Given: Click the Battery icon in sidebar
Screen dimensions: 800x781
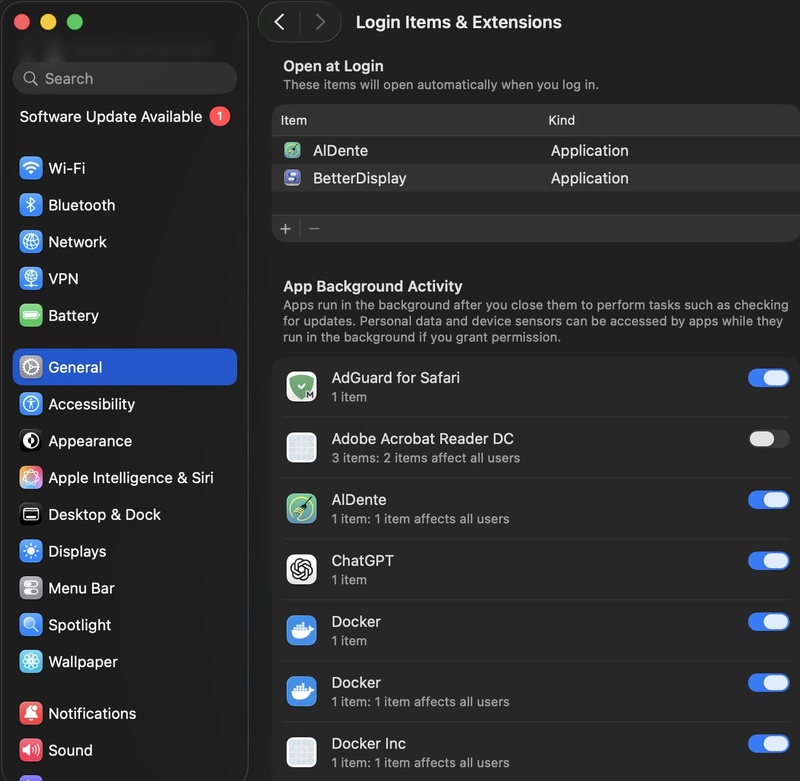Looking at the screenshot, I should 31,315.
